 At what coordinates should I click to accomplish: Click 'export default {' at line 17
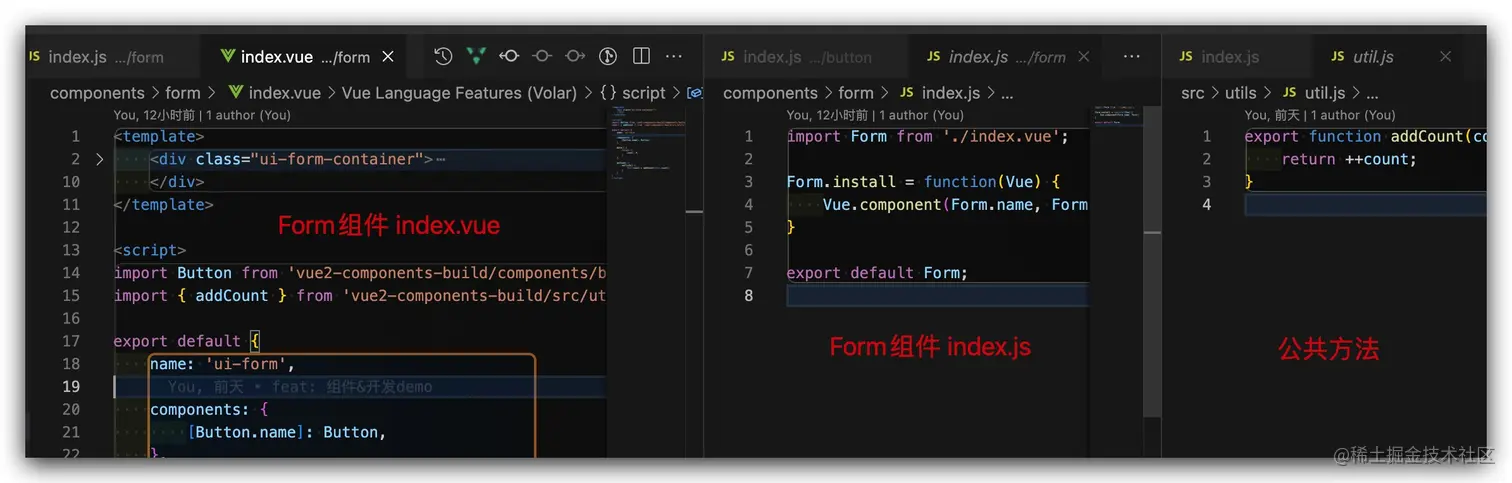187,341
